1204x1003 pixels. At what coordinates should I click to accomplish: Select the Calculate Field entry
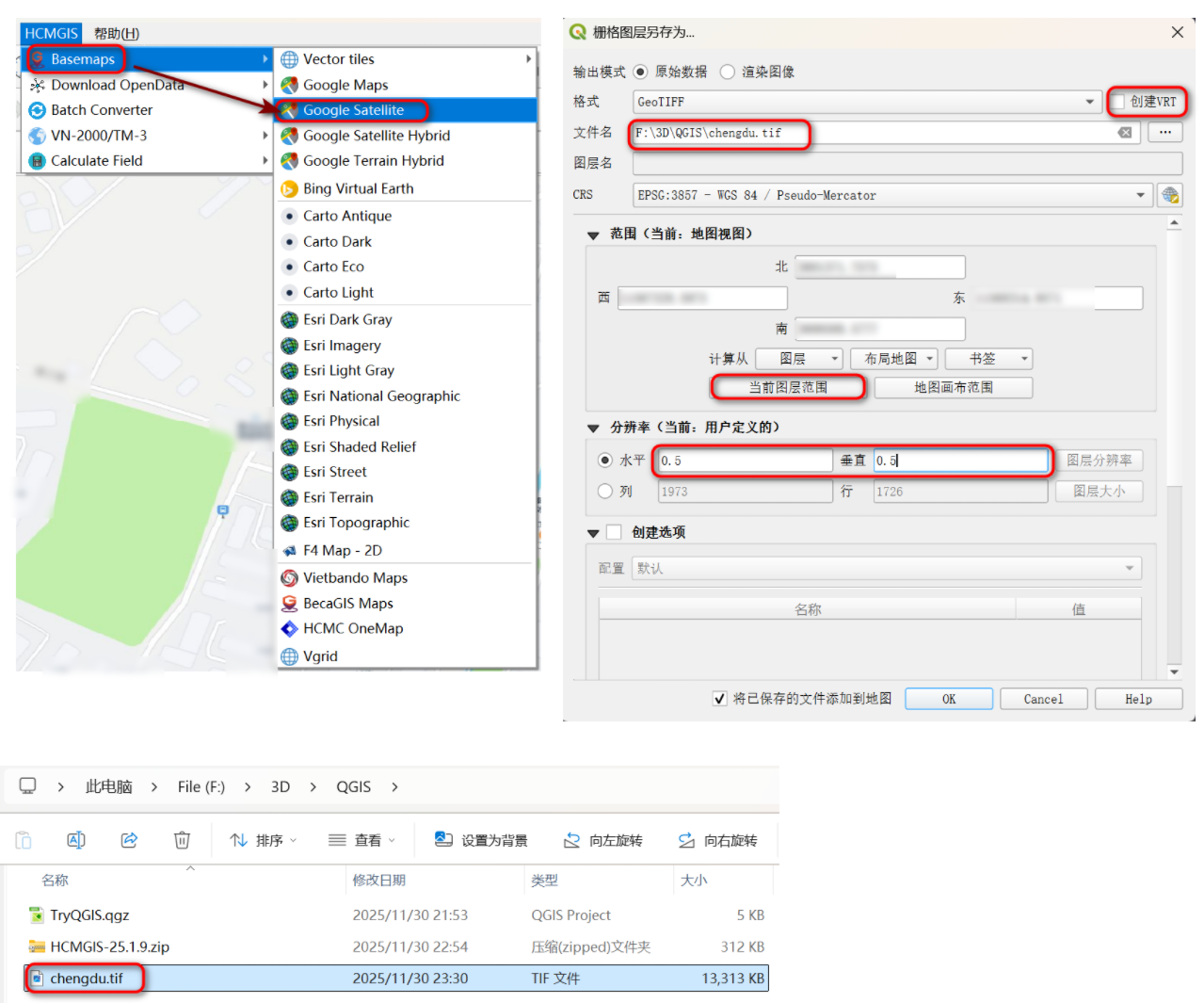[146, 161]
